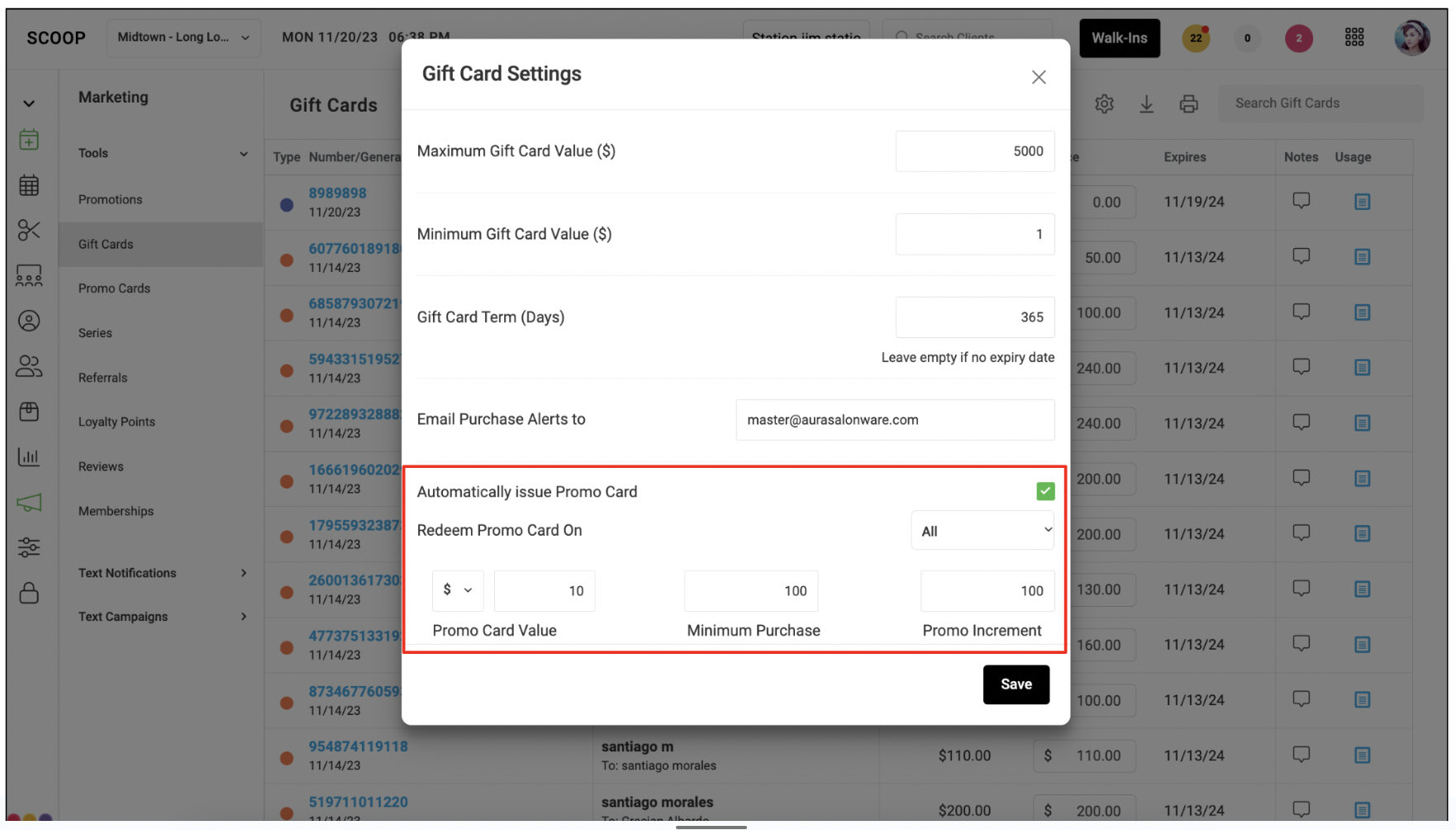This screenshot has height=830, width=1456.
Task: Go to Series menu item
Action: 95,333
